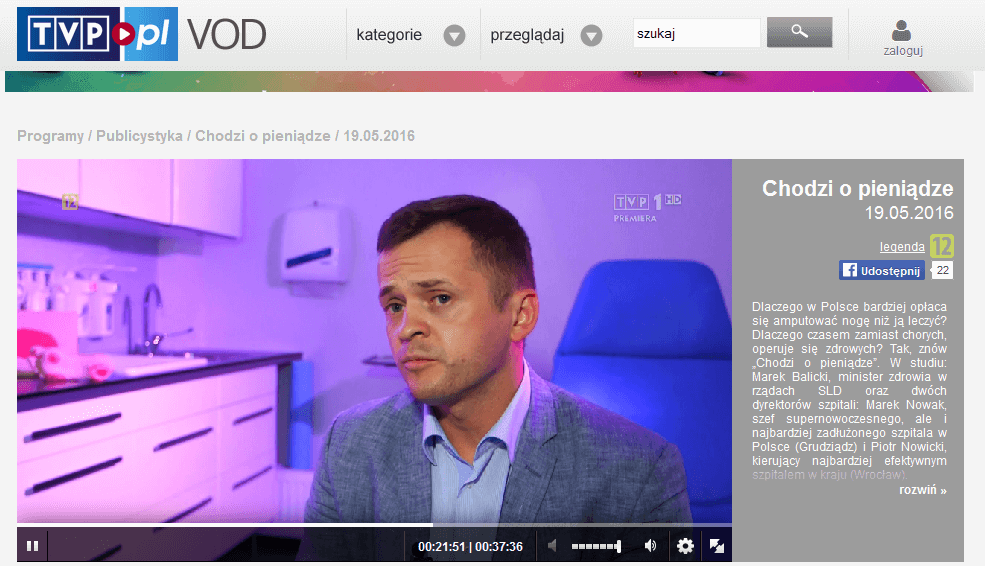
Task: Expand the przeglądaj dropdown arrow
Action: 591,35
